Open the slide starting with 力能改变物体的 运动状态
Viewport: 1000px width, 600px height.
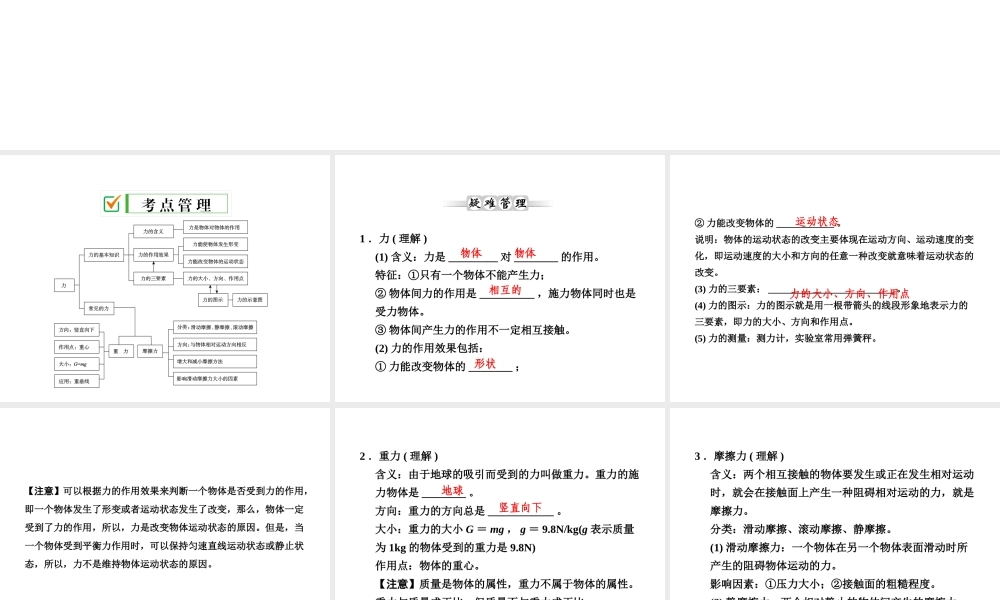pos(835,278)
